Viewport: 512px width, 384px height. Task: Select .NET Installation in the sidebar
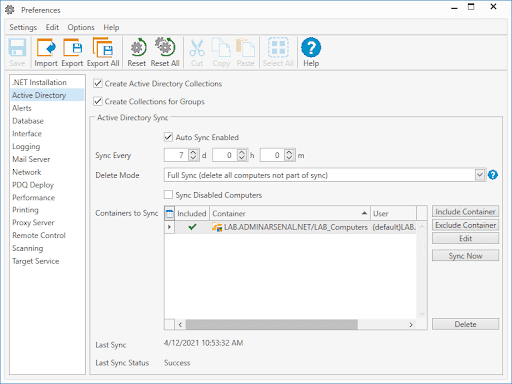pos(47,82)
